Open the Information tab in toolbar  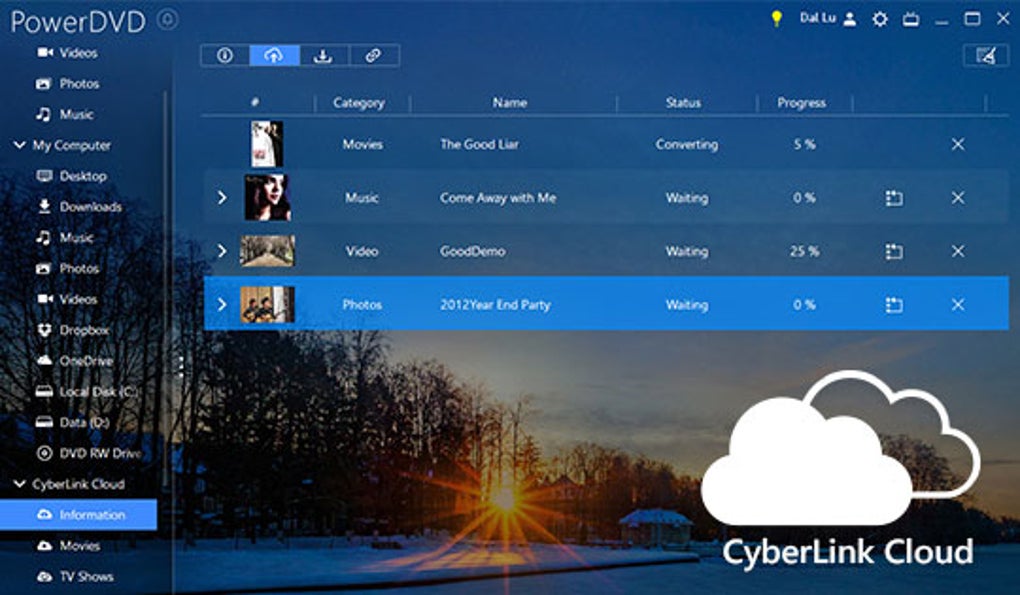pyautogui.click(x=225, y=55)
